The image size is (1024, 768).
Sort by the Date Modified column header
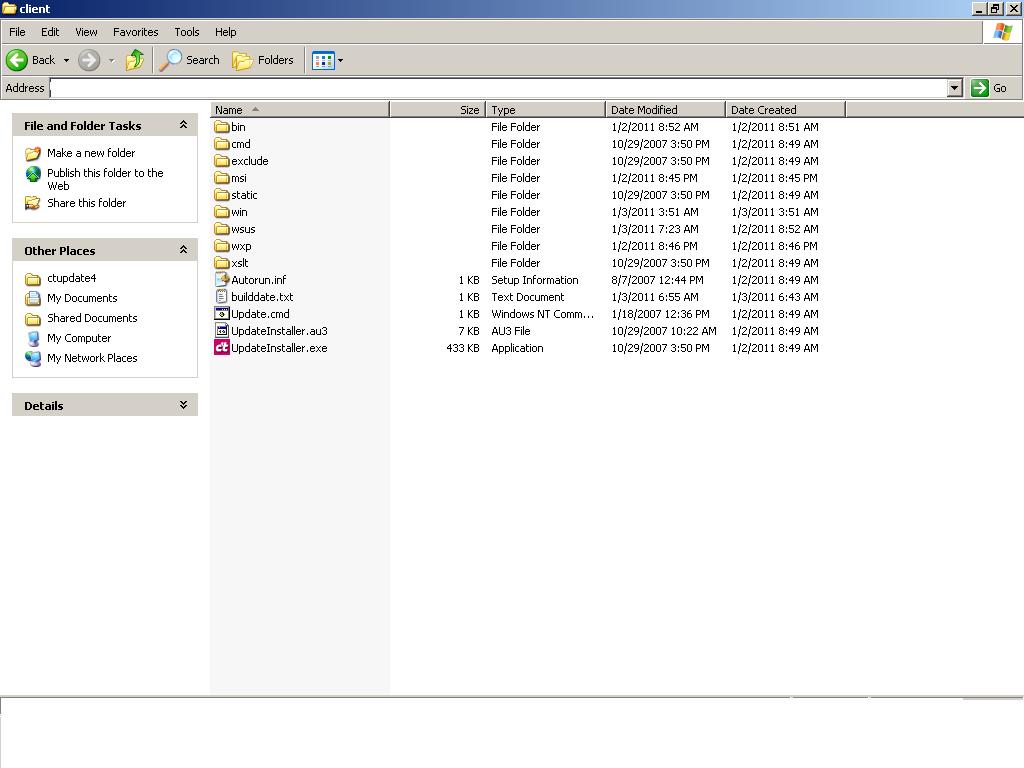(665, 110)
